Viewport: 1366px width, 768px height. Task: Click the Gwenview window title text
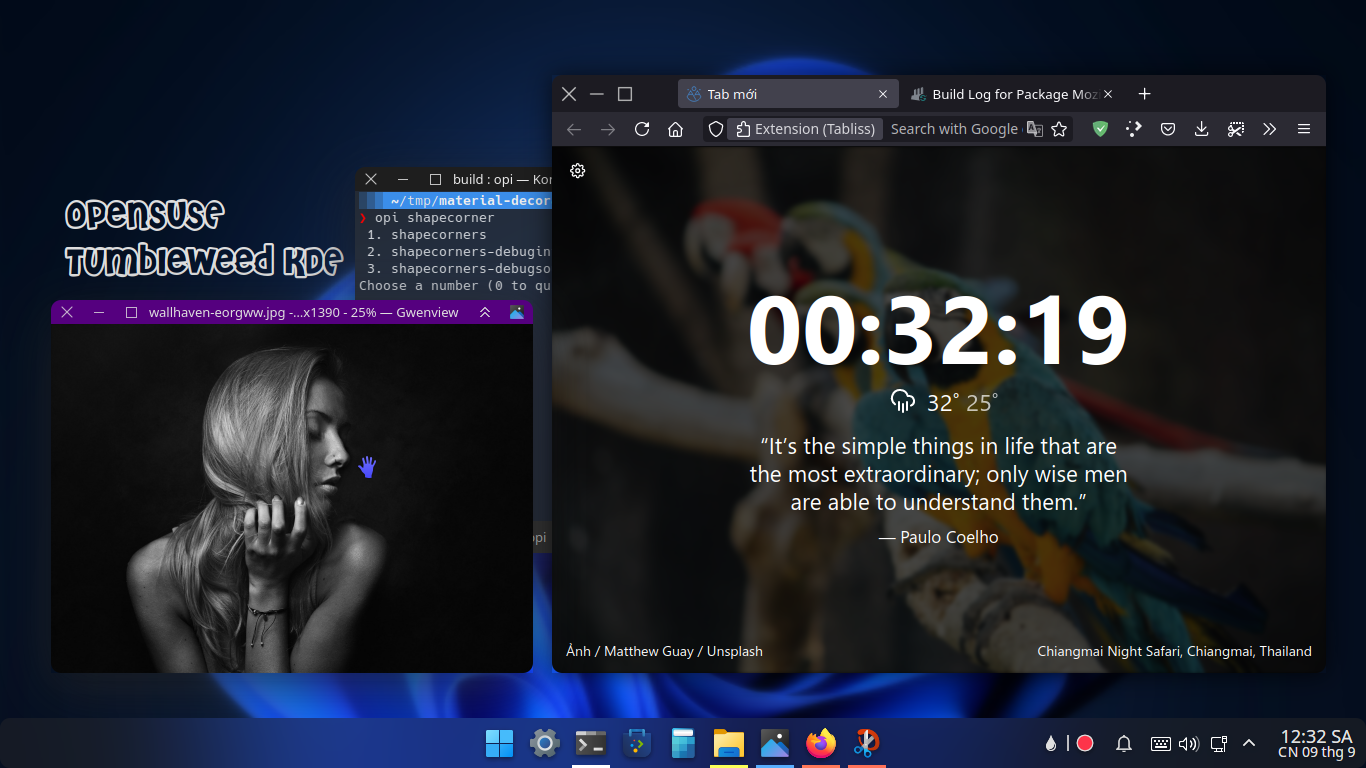[303, 312]
